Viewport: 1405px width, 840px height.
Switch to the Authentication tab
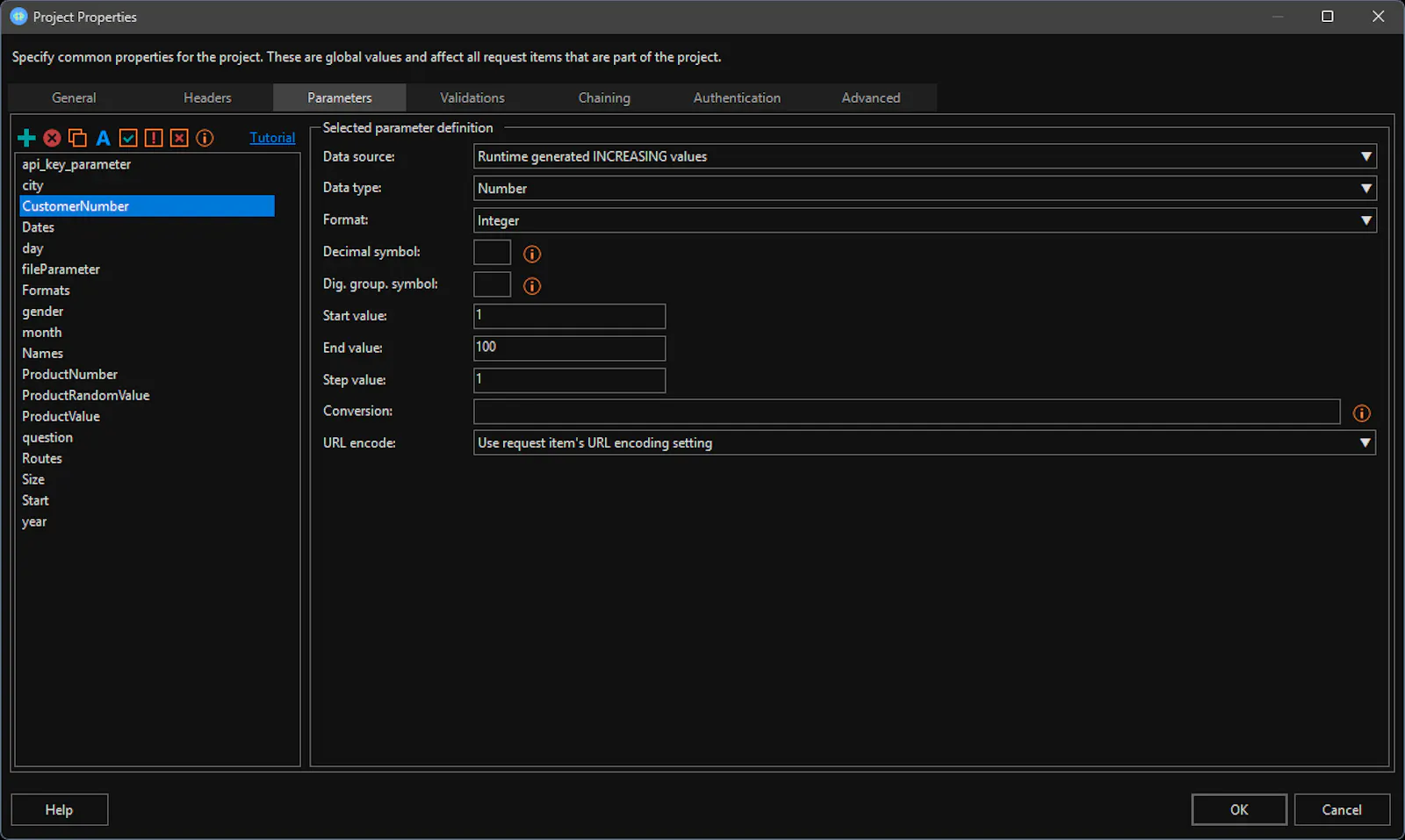737,97
